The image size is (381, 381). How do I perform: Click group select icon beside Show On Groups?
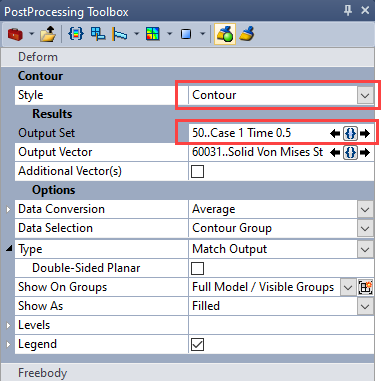click(x=365, y=287)
